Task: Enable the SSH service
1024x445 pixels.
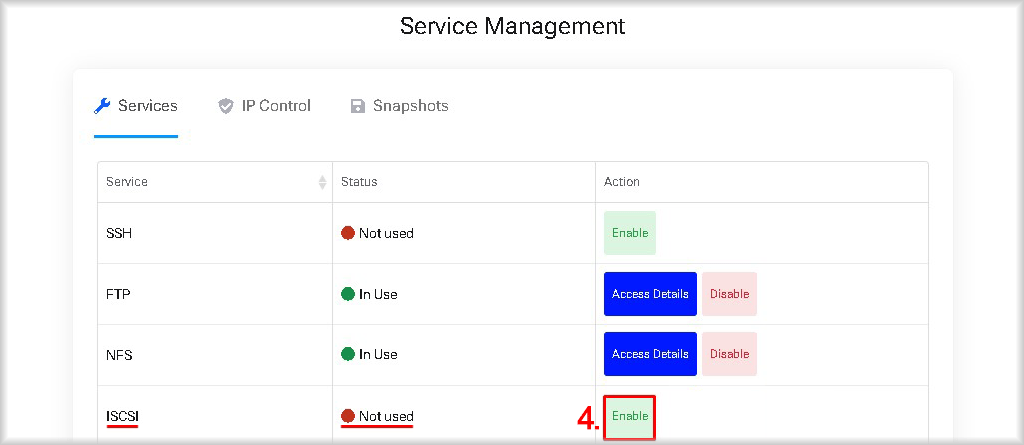Action: (x=630, y=233)
